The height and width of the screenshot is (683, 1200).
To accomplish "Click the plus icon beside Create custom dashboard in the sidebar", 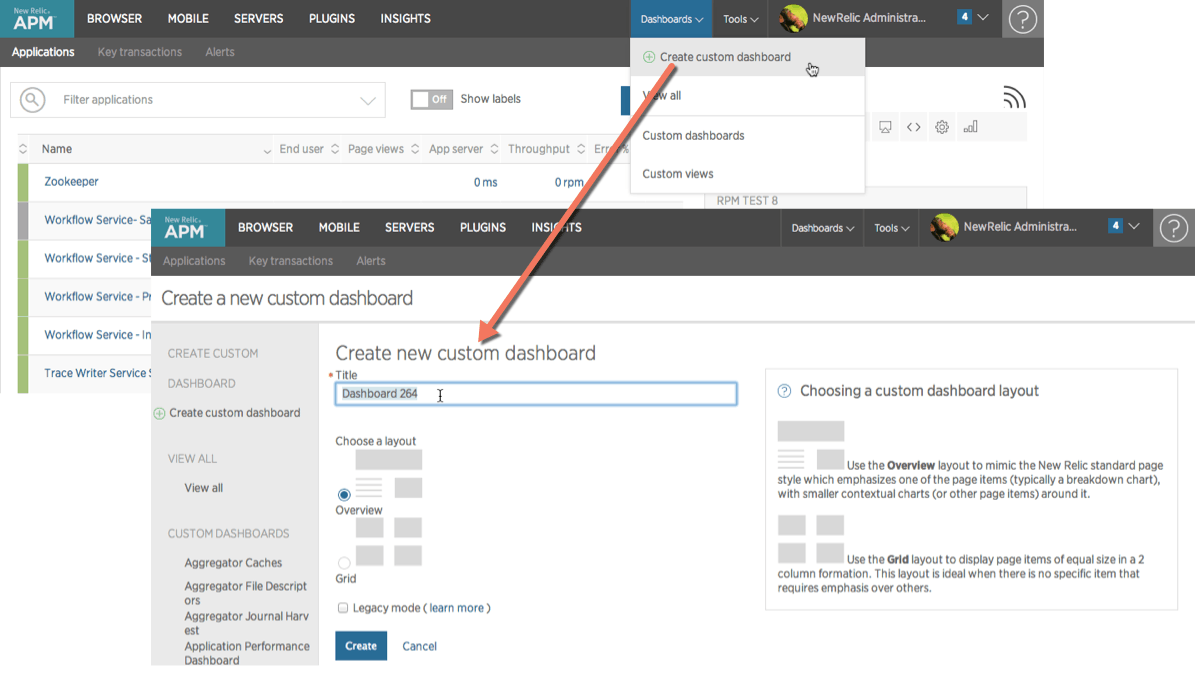I will [160, 413].
